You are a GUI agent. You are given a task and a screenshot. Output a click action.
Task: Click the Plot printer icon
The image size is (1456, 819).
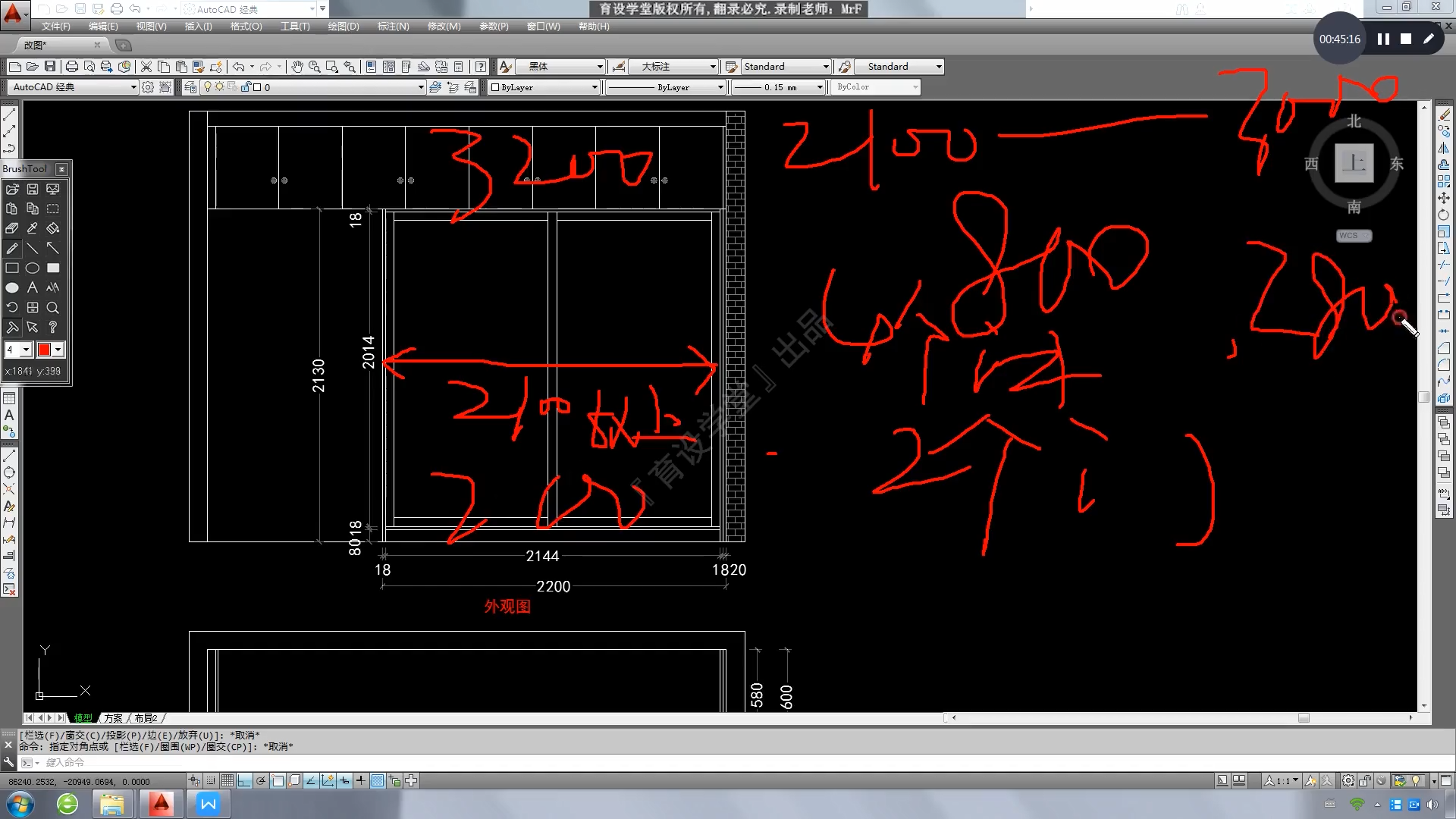pos(72,67)
